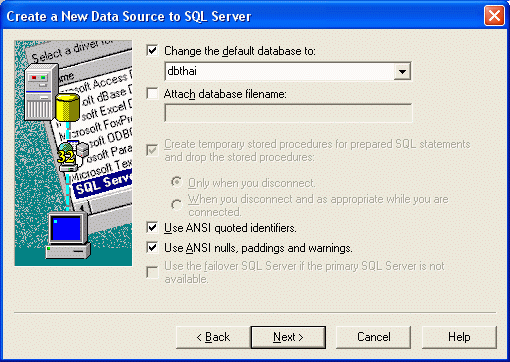Go to the Next wizard page
The width and height of the screenshot is (510, 362).
tap(288, 337)
